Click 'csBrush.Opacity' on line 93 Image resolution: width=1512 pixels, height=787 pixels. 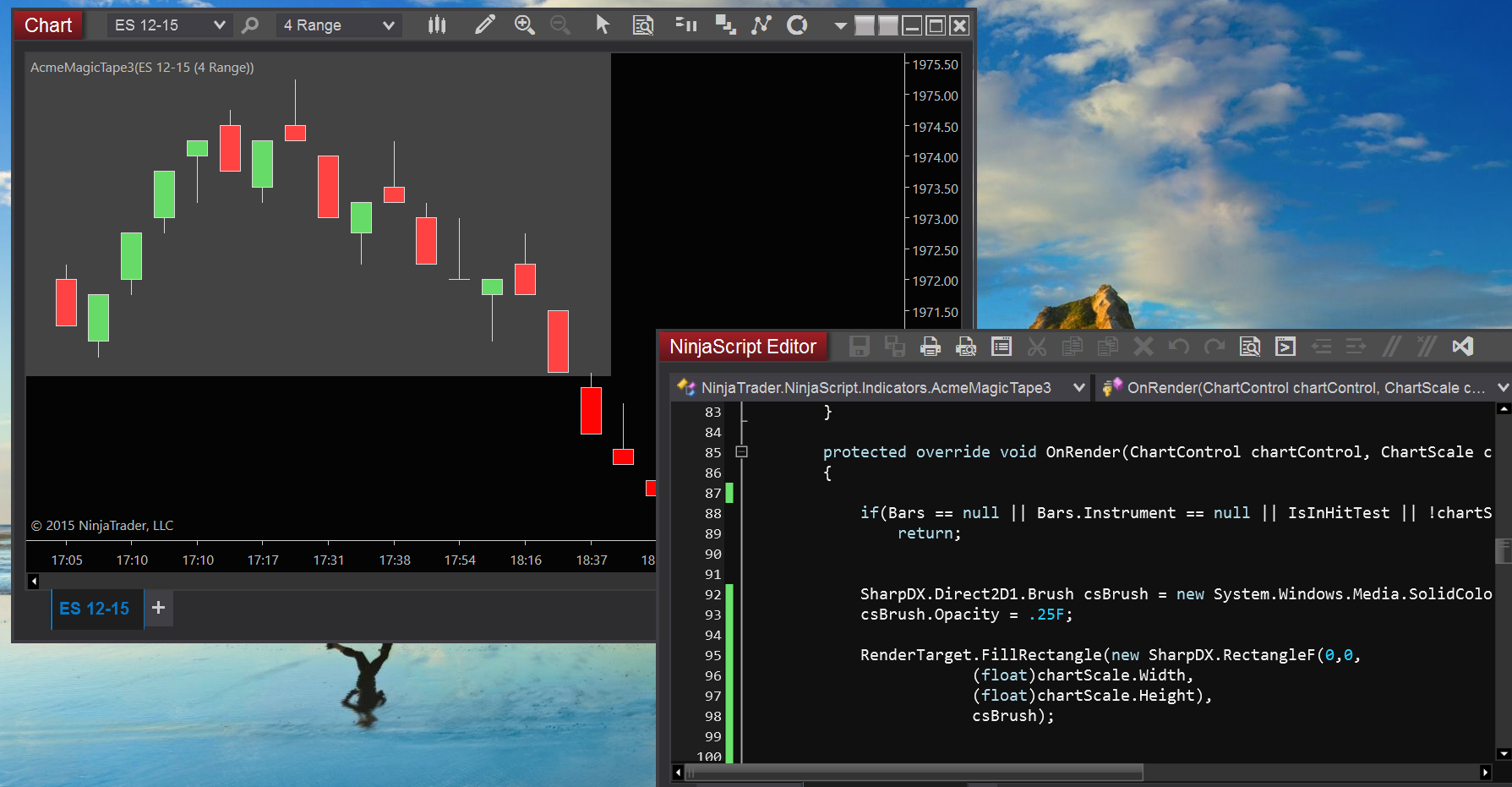coord(930,615)
